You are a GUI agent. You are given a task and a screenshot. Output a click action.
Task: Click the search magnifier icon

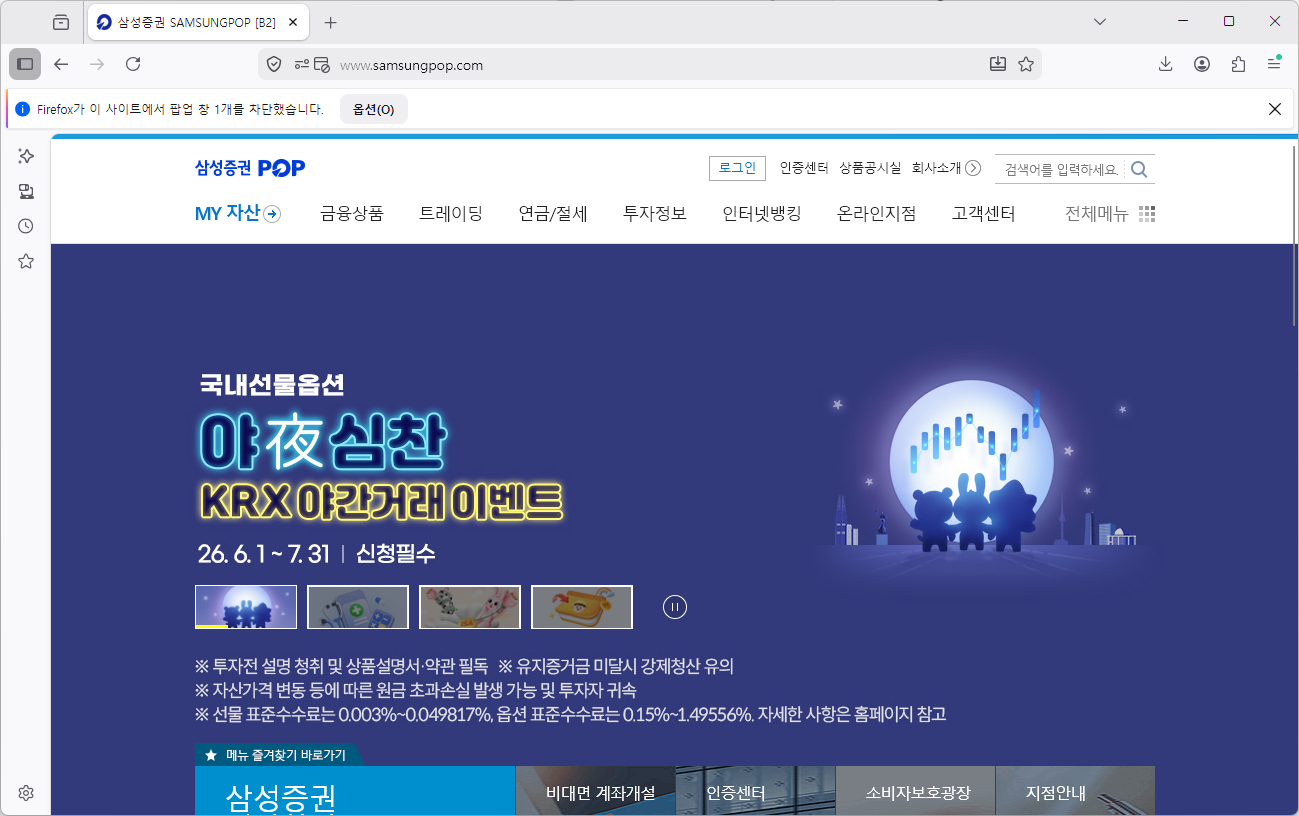click(x=1139, y=169)
